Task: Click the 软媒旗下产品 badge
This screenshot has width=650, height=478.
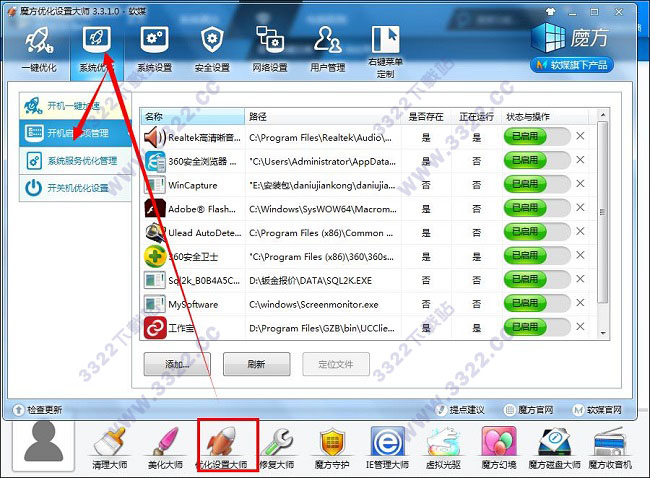Action: click(x=572, y=65)
